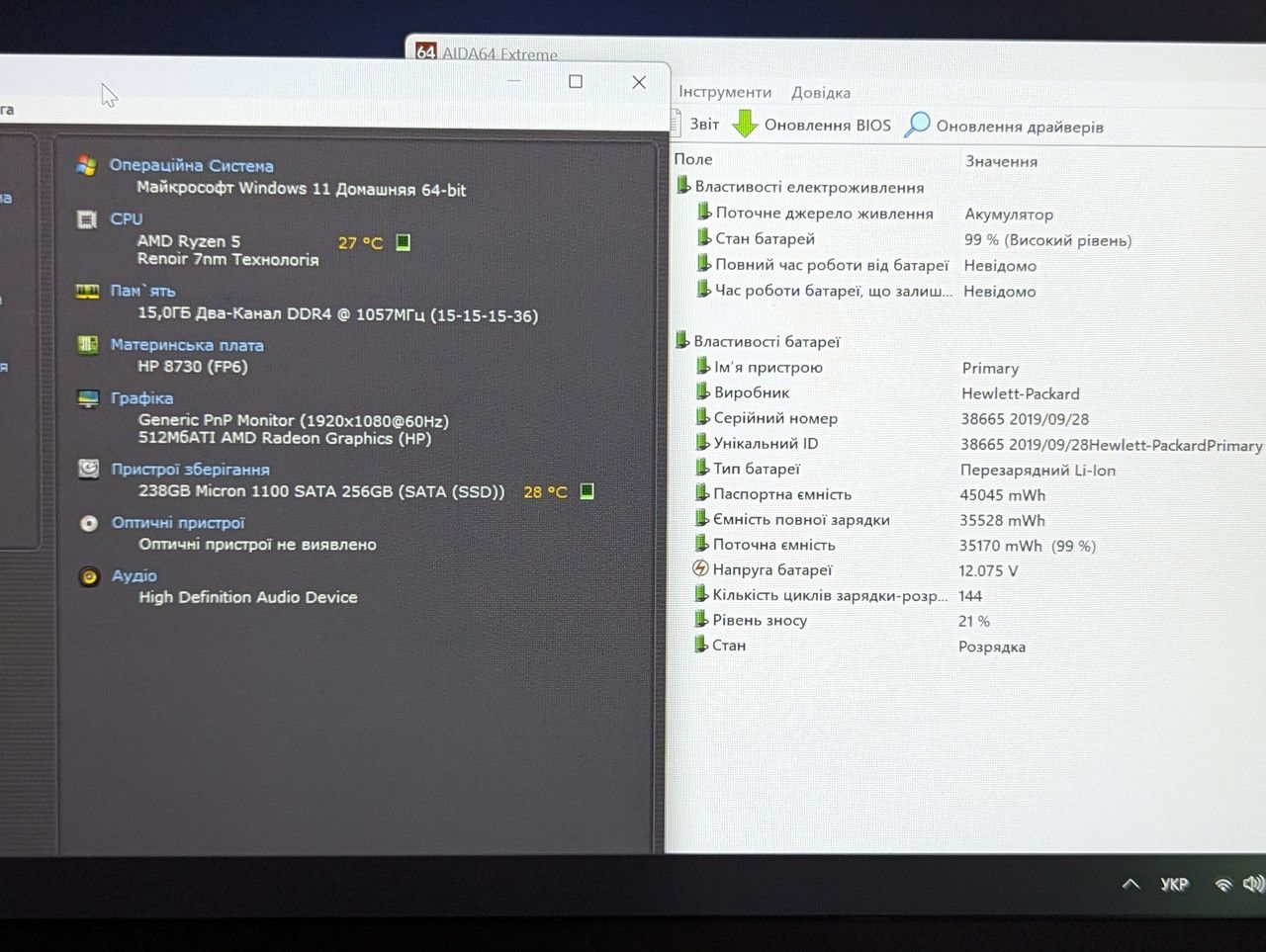Open the Материнська плата section link
This screenshot has width=1266, height=952.
click(187, 345)
